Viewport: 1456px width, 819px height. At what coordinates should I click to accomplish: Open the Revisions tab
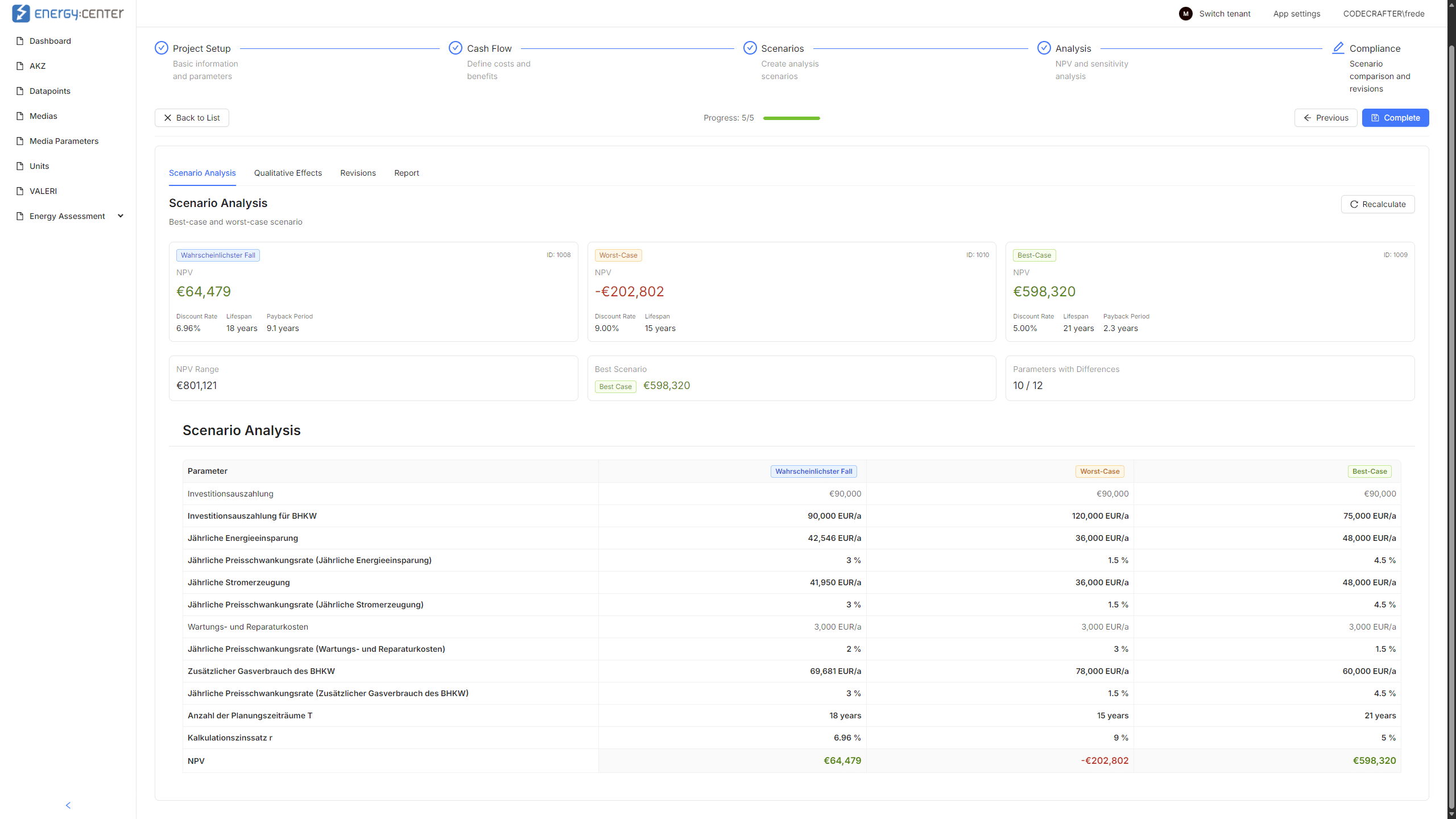pos(358,173)
